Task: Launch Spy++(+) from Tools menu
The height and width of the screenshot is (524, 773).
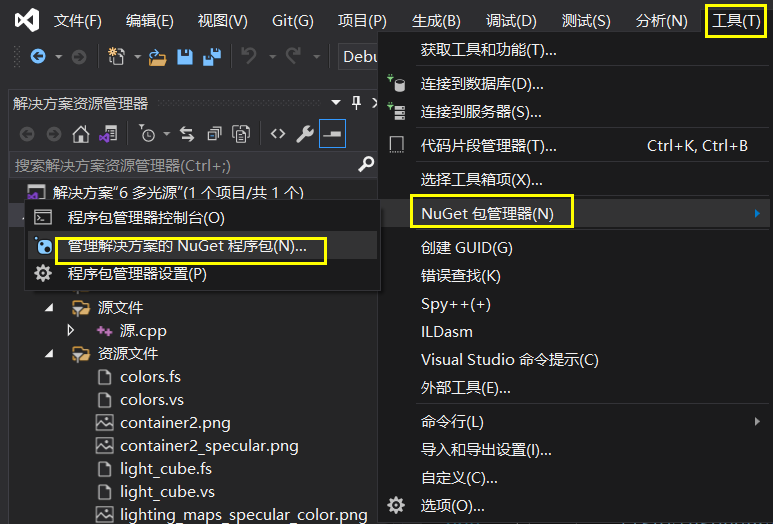Action: pos(573,304)
